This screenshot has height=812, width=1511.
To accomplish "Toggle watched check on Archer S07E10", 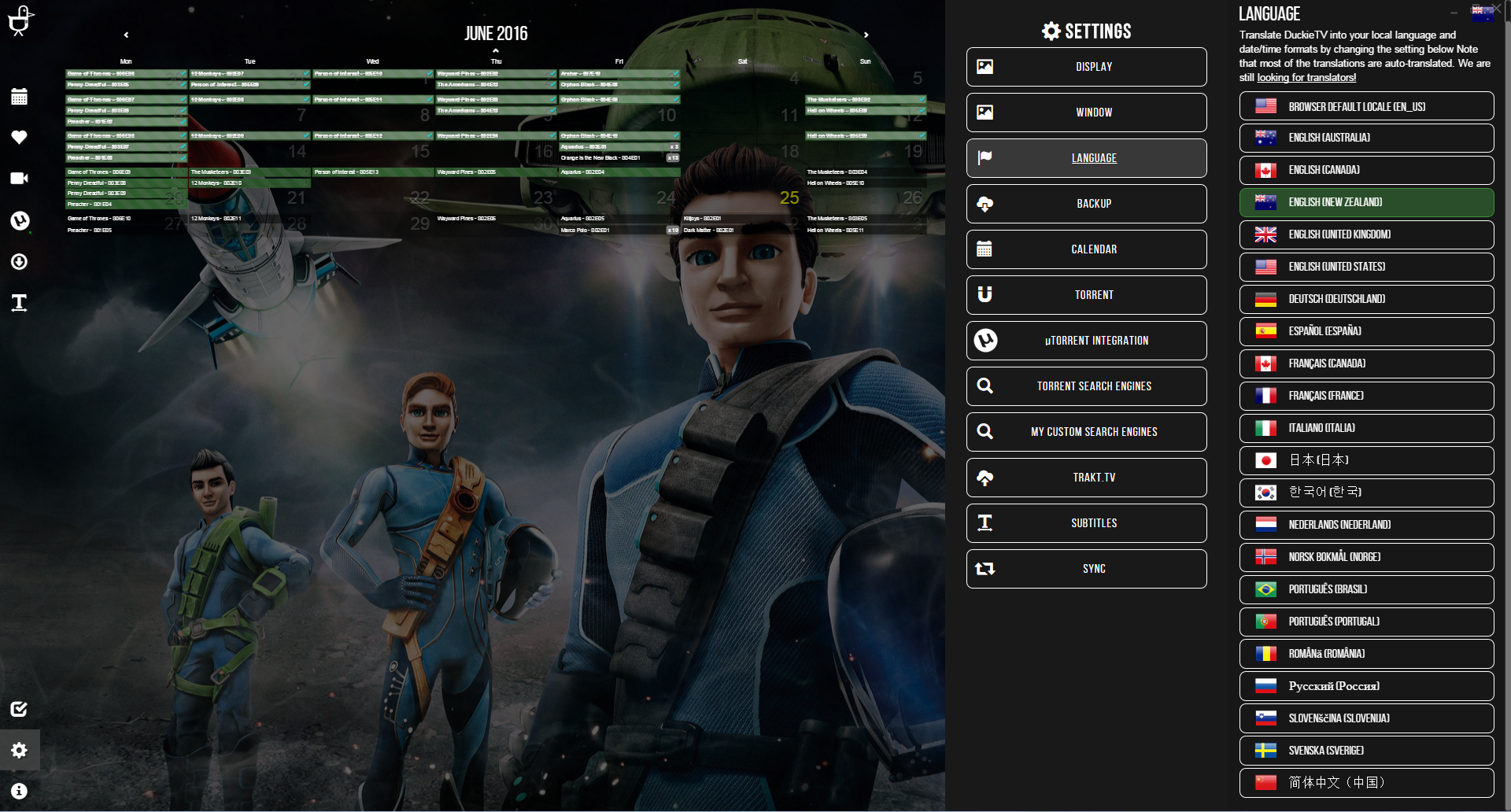I will (675, 74).
